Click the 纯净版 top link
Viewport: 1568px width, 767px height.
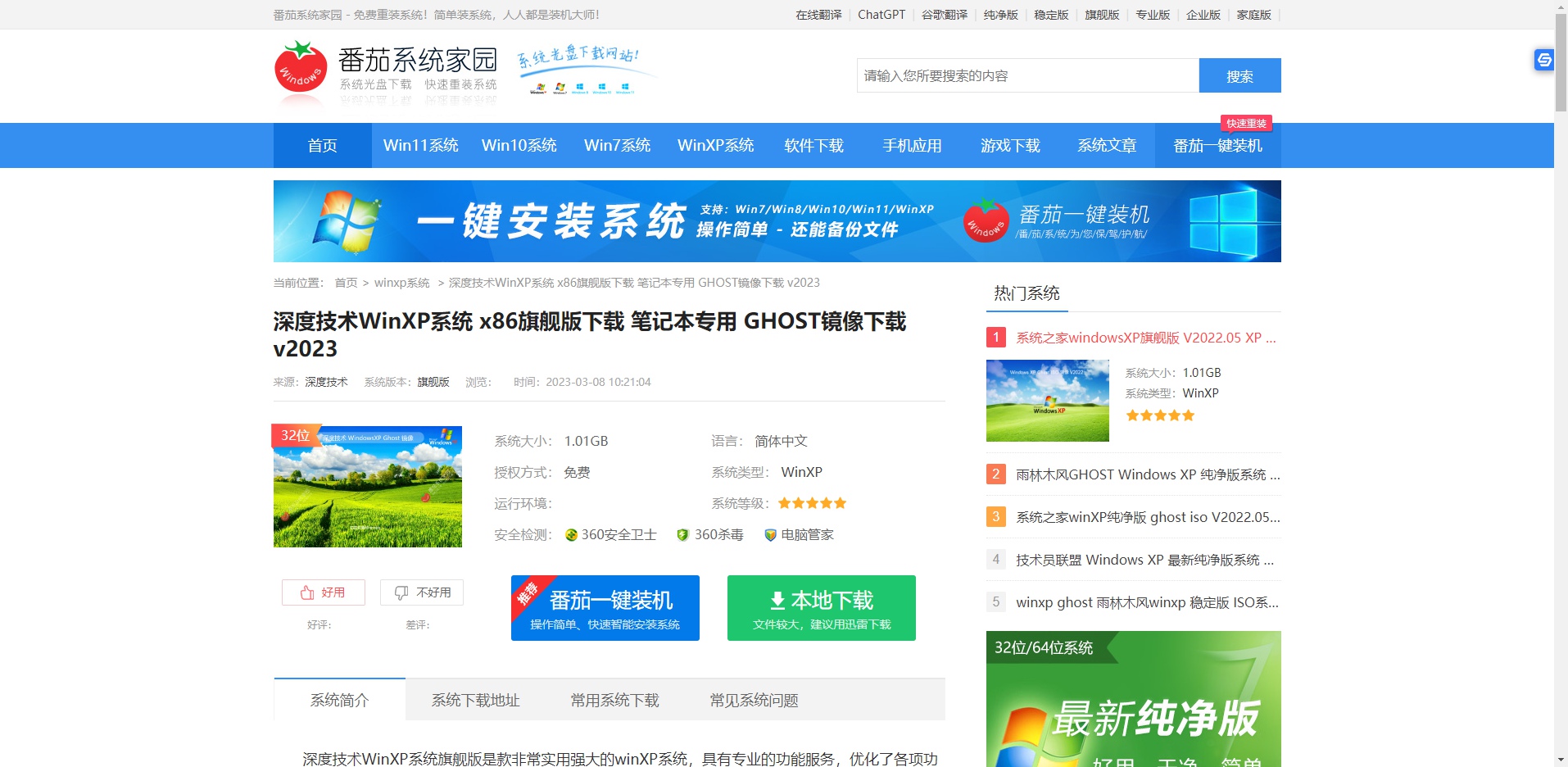click(x=1001, y=15)
